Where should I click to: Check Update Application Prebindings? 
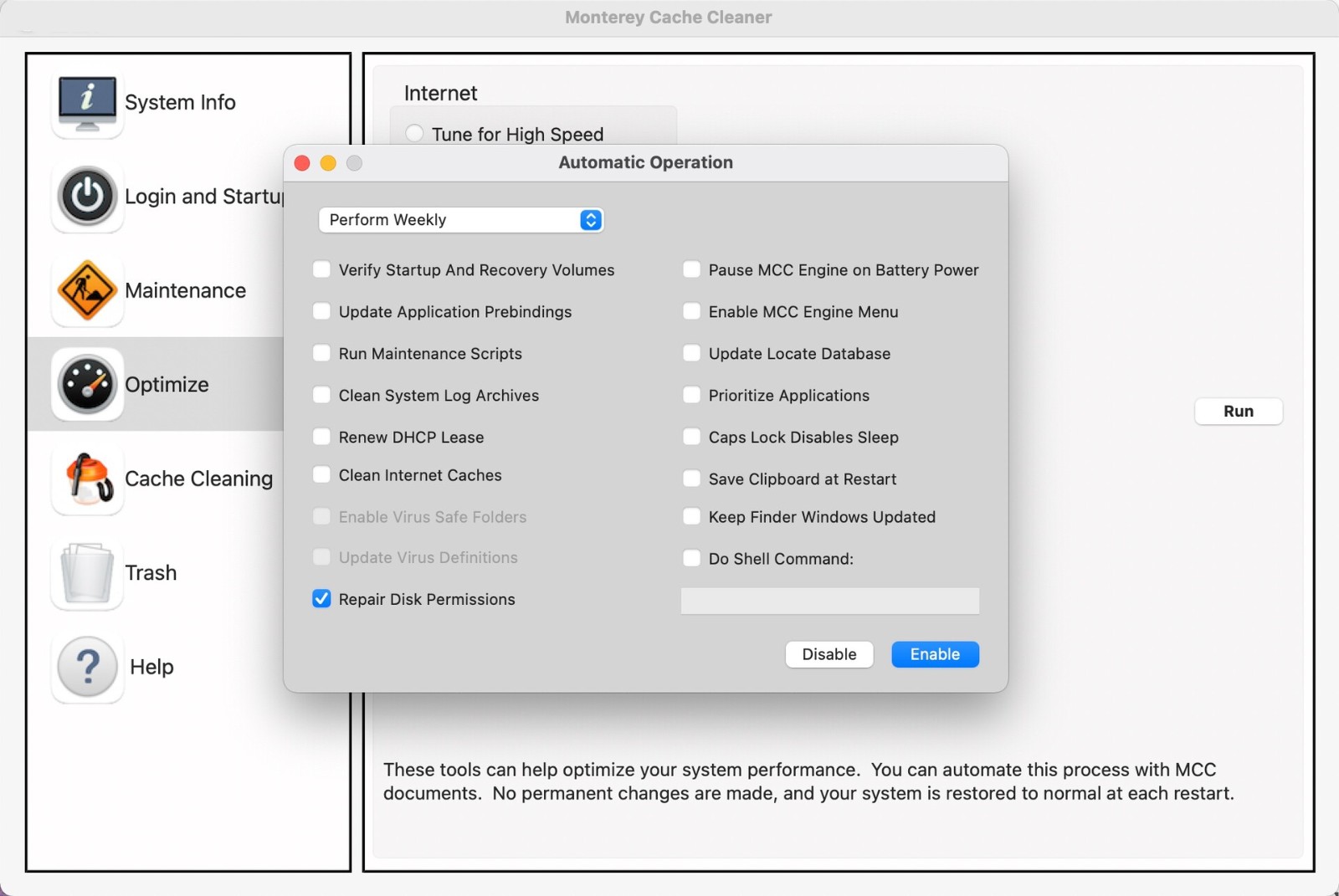click(321, 311)
